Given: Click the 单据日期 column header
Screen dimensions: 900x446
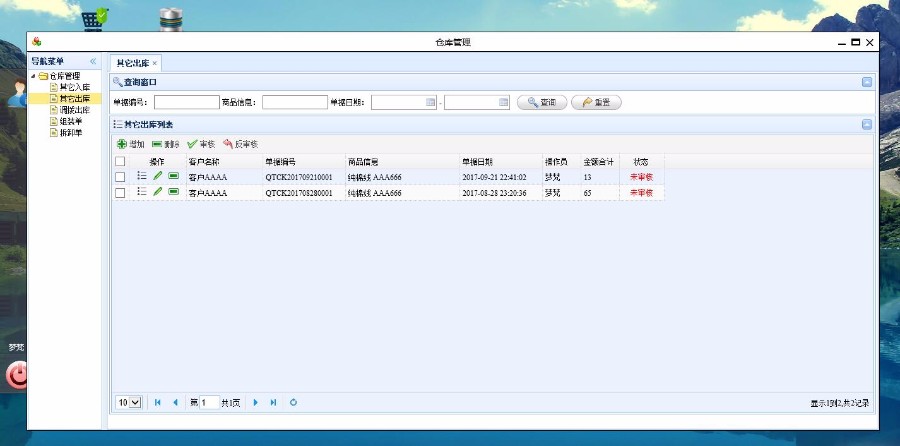Looking at the screenshot, I should tap(501, 162).
